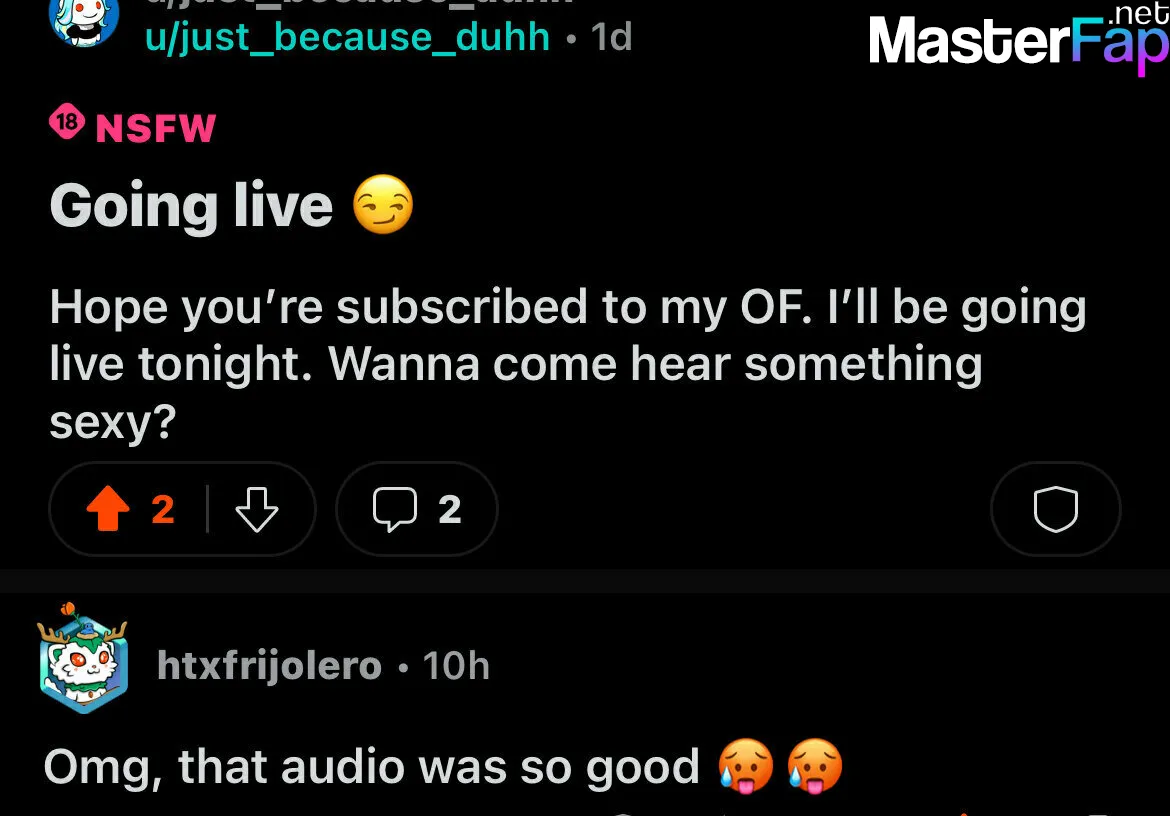Viewport: 1170px width, 816px height.
Task: Select the post body text about OF
Action: coord(568,364)
